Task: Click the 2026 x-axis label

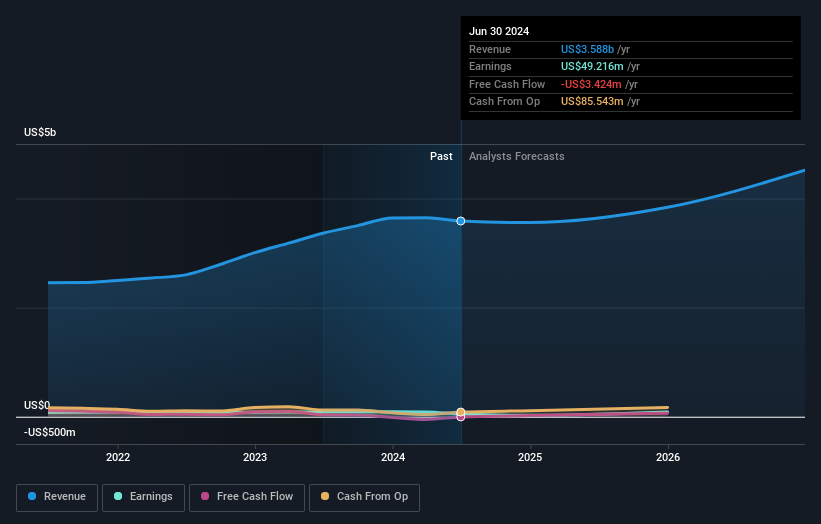Action: 668,458
